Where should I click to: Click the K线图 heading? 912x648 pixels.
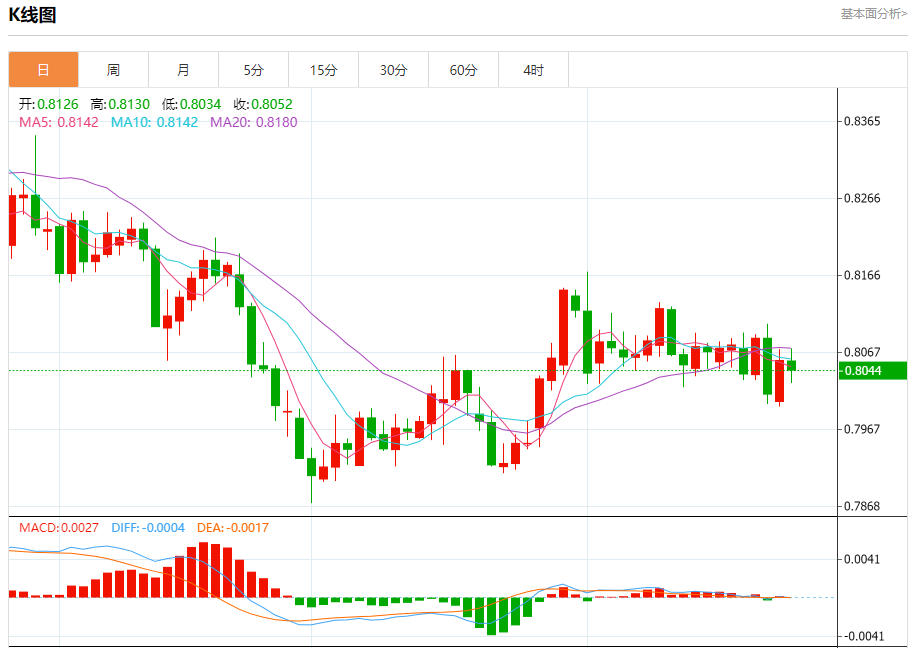point(33,15)
